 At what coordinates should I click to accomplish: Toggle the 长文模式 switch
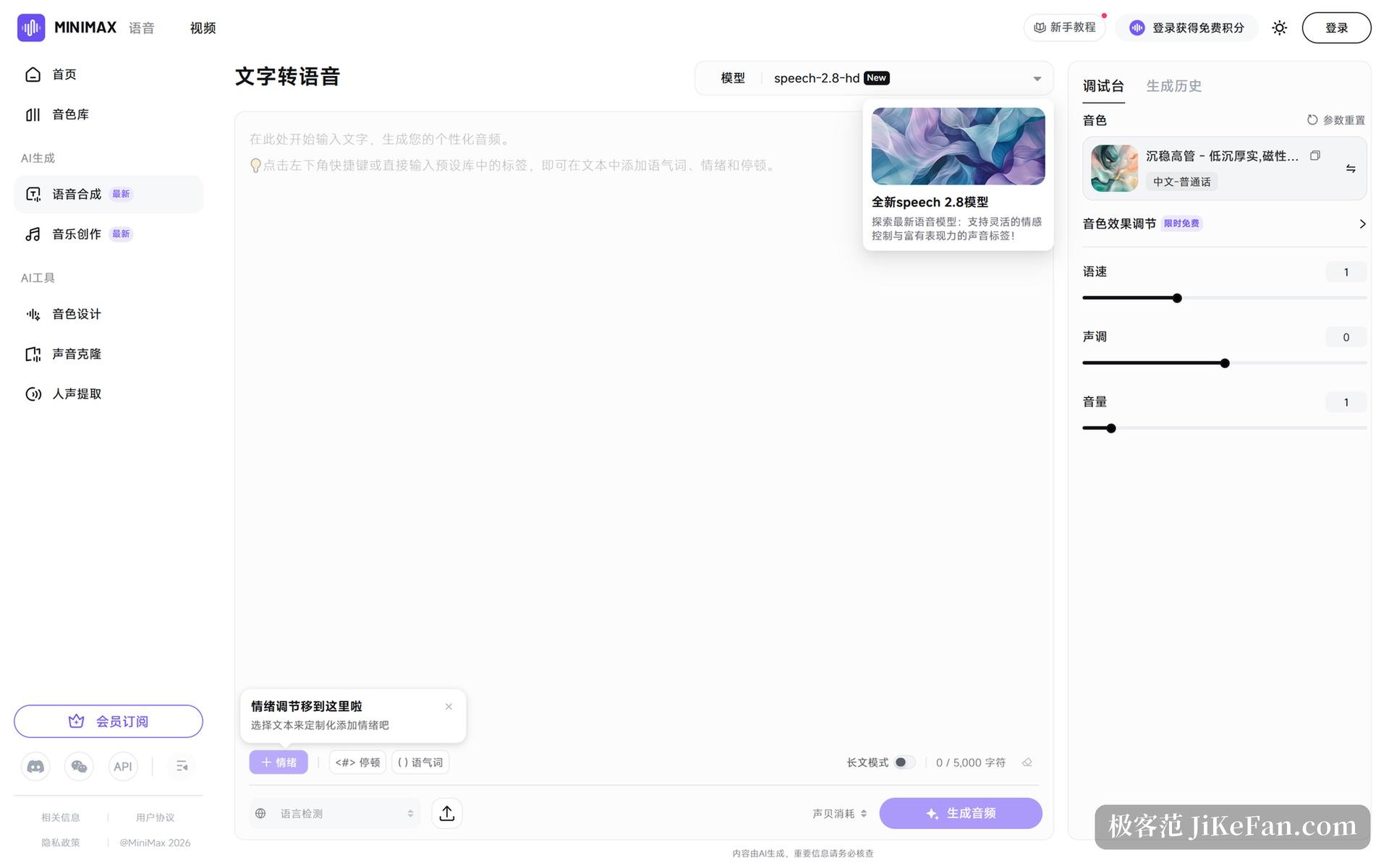point(904,762)
